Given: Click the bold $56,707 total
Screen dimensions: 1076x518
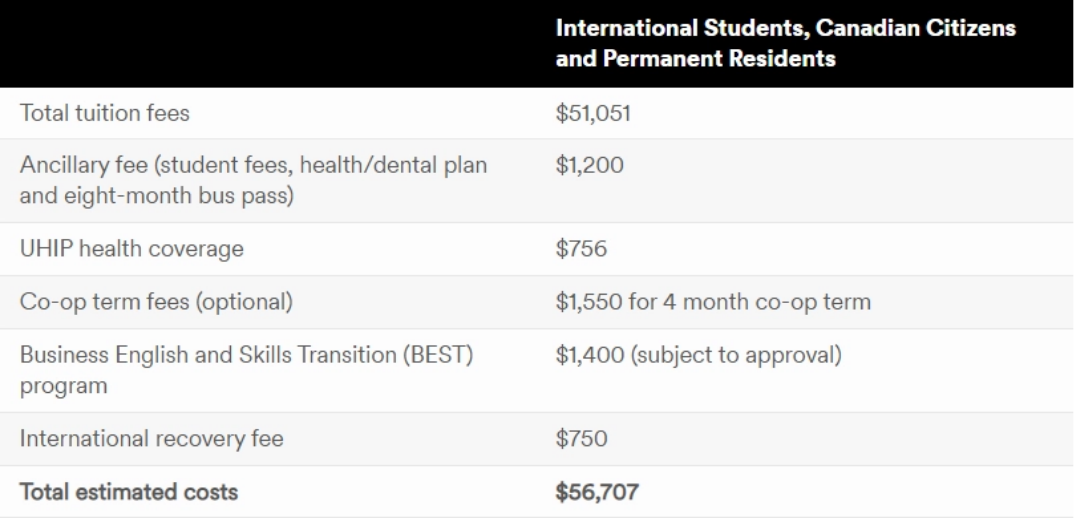Looking at the screenshot, I should click(597, 492).
